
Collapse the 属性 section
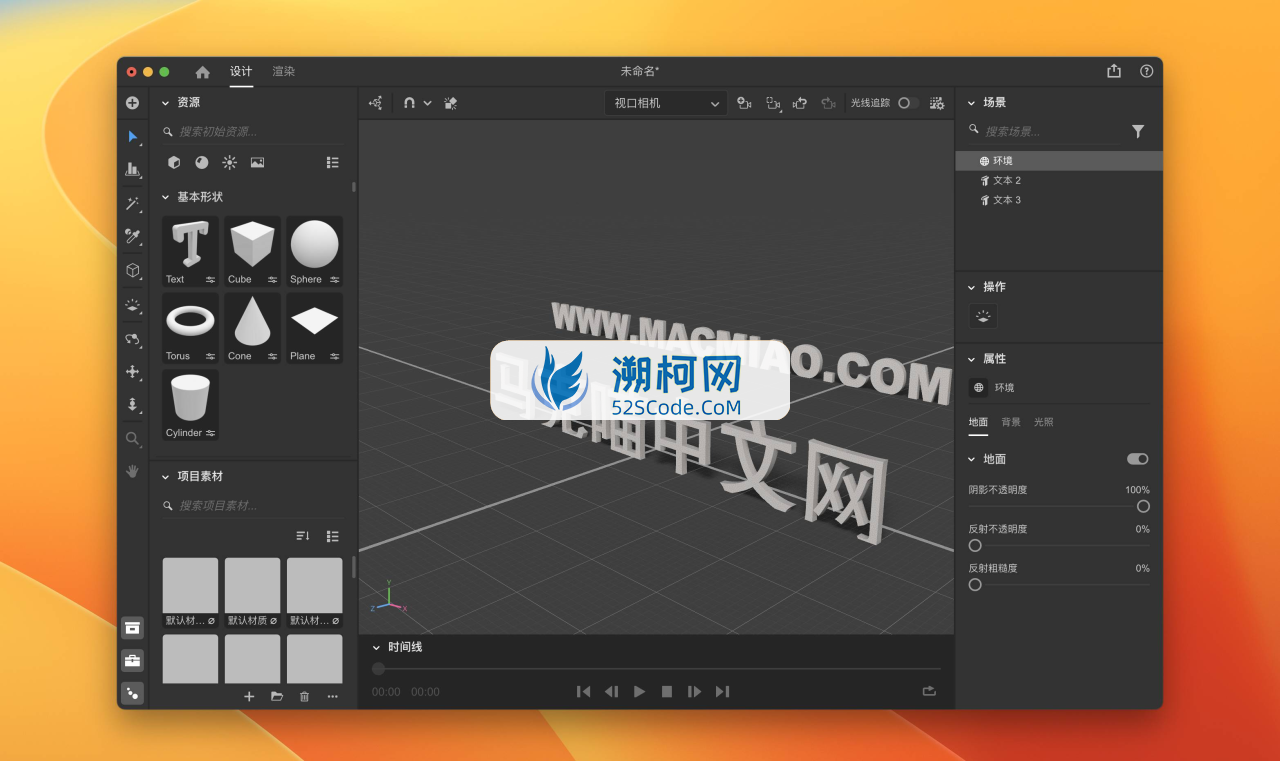coord(971,359)
